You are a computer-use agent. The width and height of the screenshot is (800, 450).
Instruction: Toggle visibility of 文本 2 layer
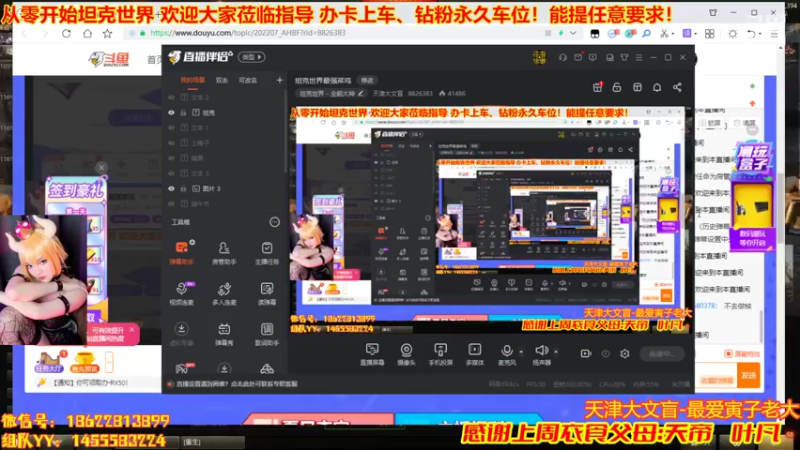pos(171,97)
